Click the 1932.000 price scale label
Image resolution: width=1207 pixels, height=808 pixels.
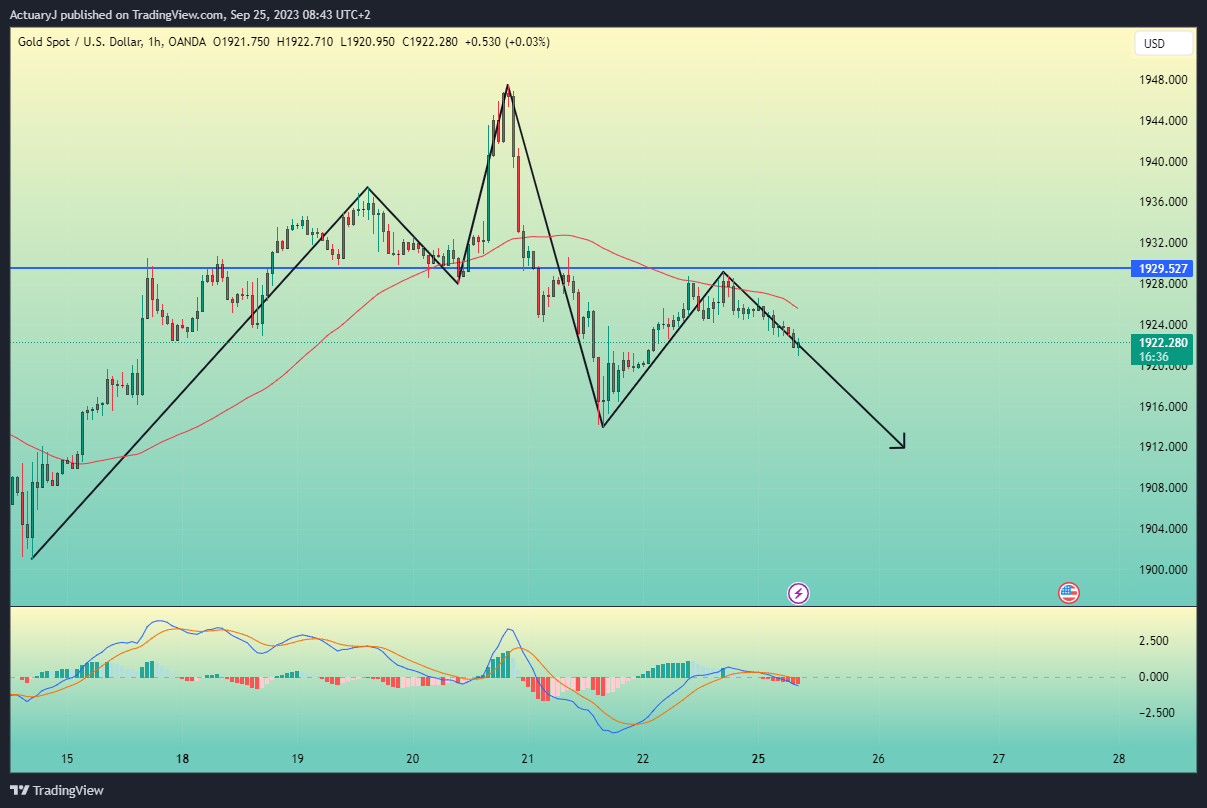1163,243
